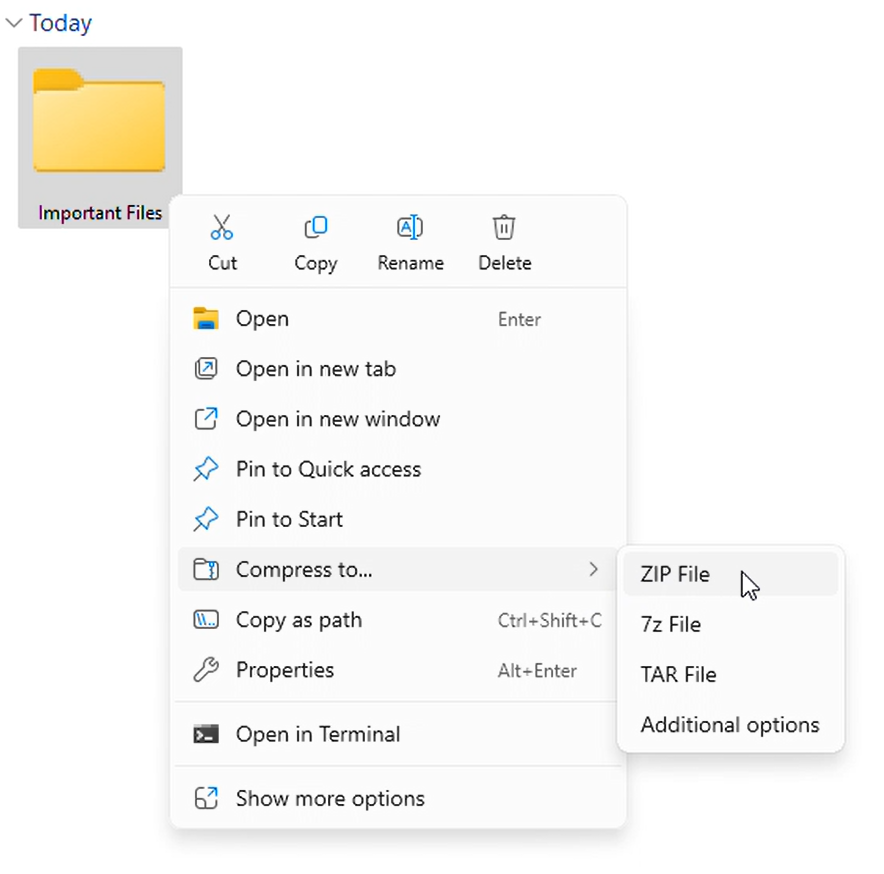The image size is (884, 874).
Task: Click the Important Files folder name label
Action: coord(100,213)
